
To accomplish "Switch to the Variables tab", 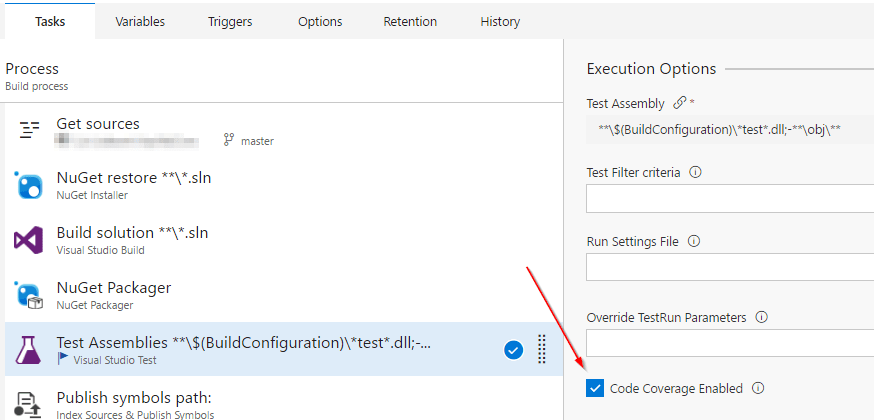I will (x=140, y=21).
